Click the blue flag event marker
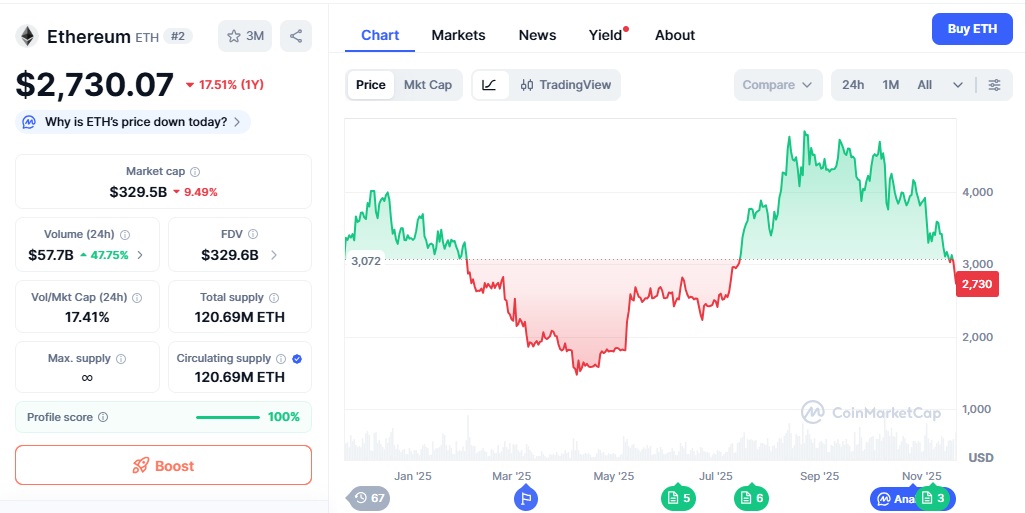 pyautogui.click(x=526, y=499)
